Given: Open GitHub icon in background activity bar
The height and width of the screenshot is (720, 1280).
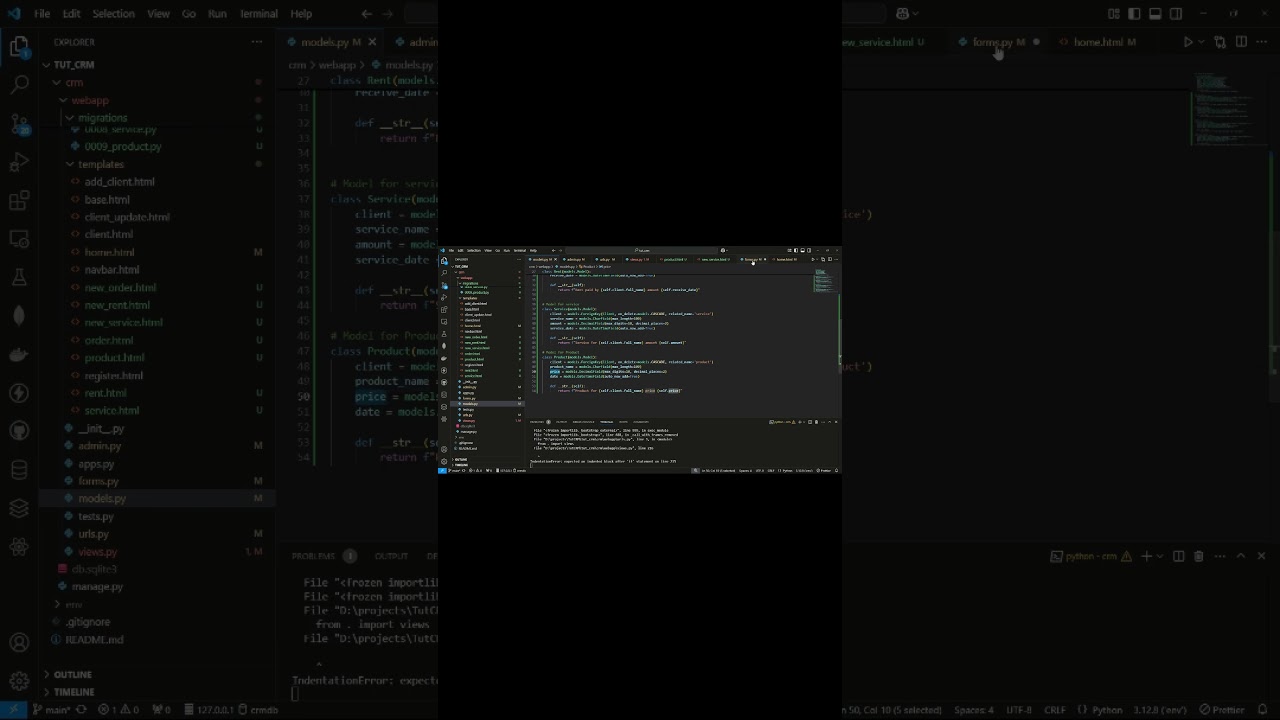Looking at the screenshot, I should 19,431.
